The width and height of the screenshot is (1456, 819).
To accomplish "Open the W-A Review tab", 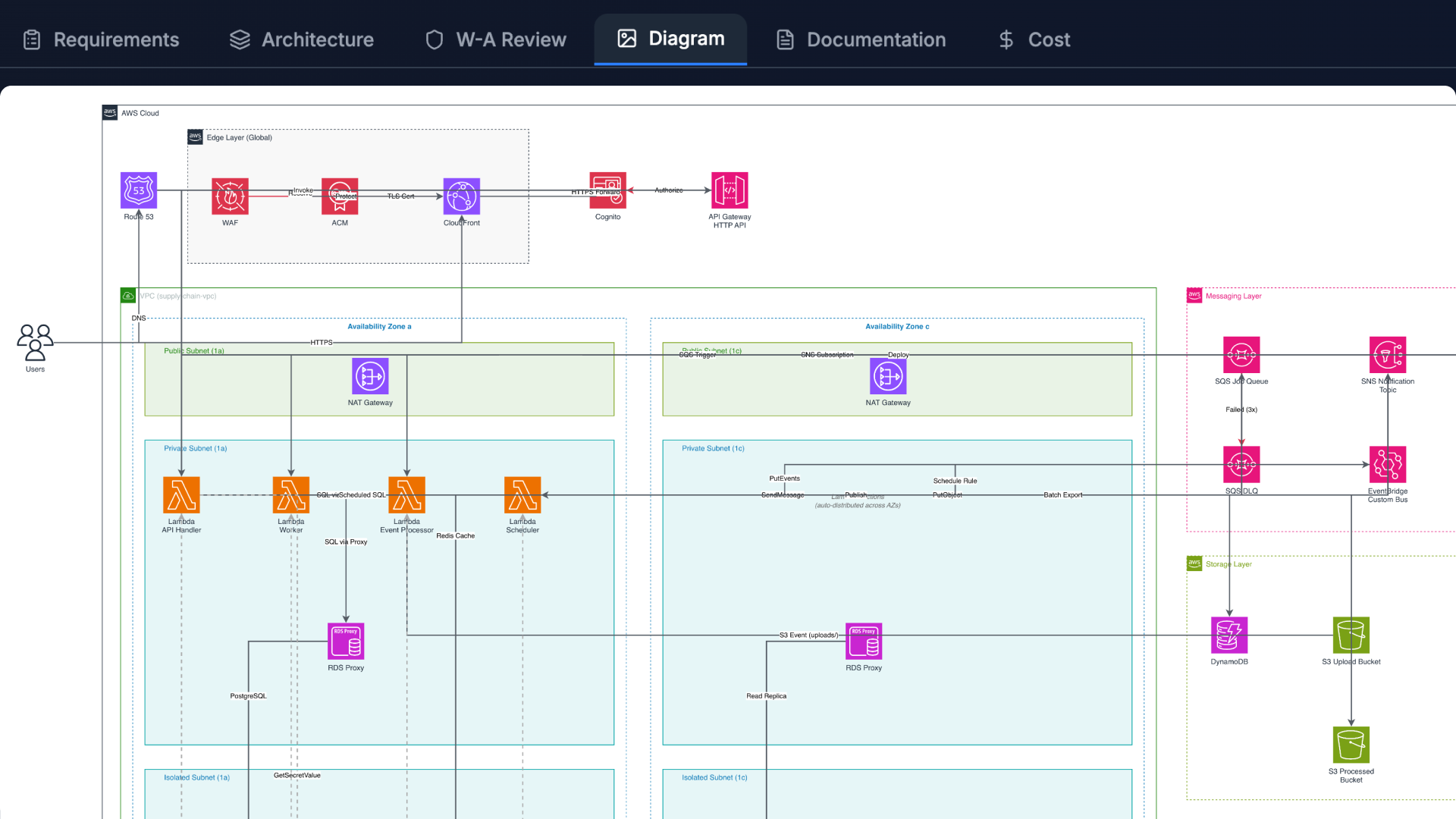I will click(x=496, y=39).
